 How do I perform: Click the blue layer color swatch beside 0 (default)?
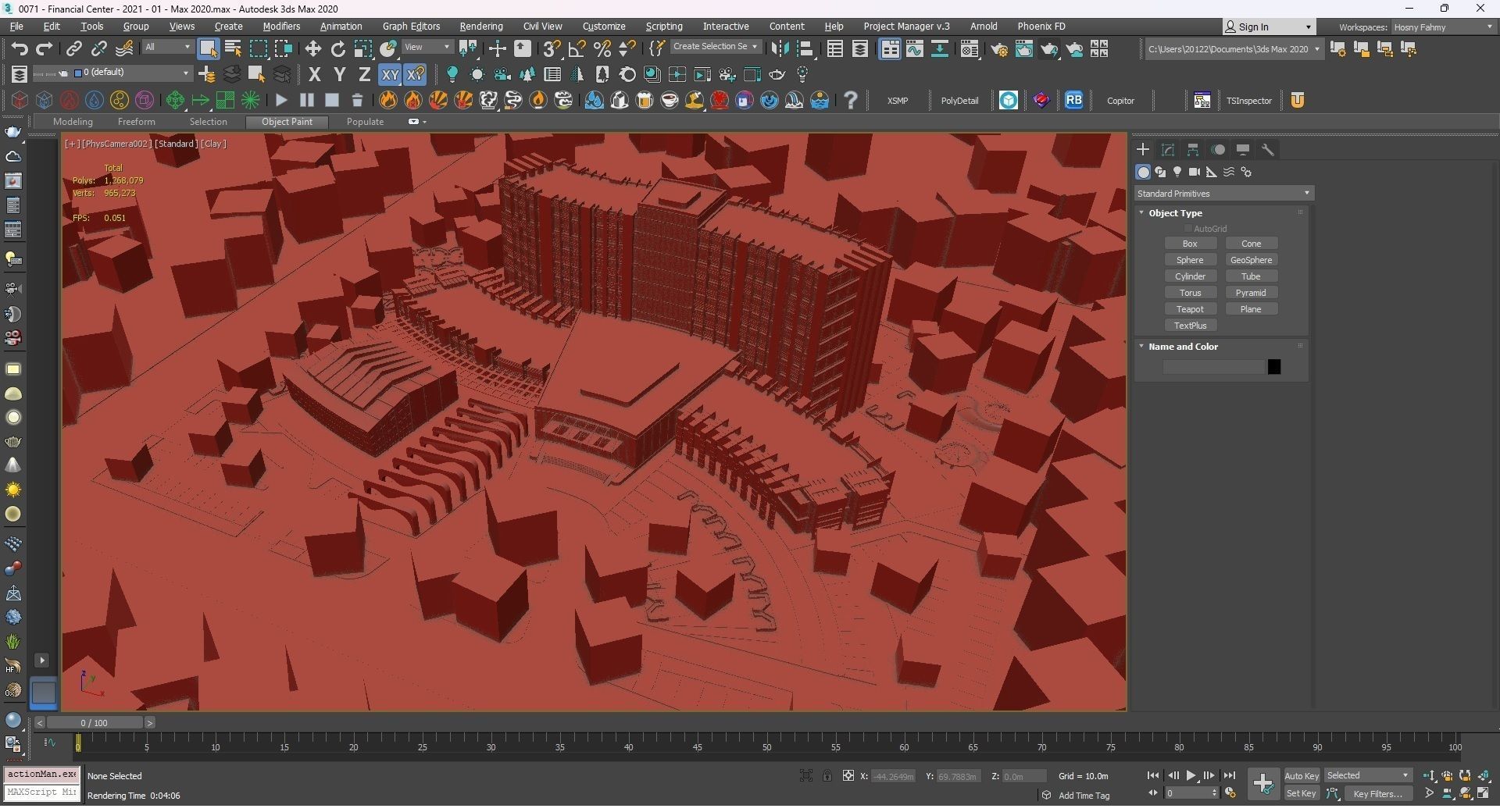[x=78, y=73]
